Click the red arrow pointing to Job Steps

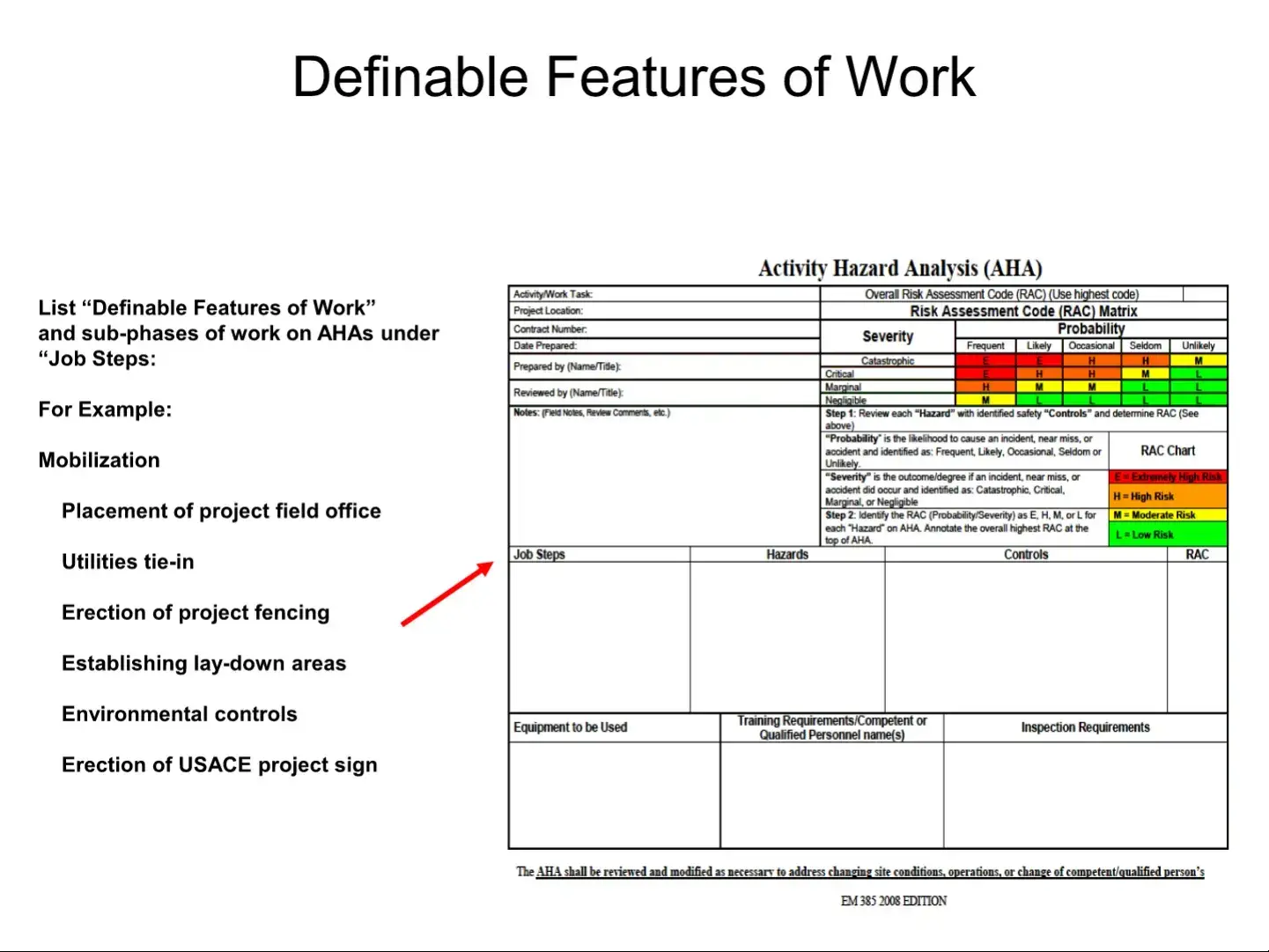coord(446,594)
